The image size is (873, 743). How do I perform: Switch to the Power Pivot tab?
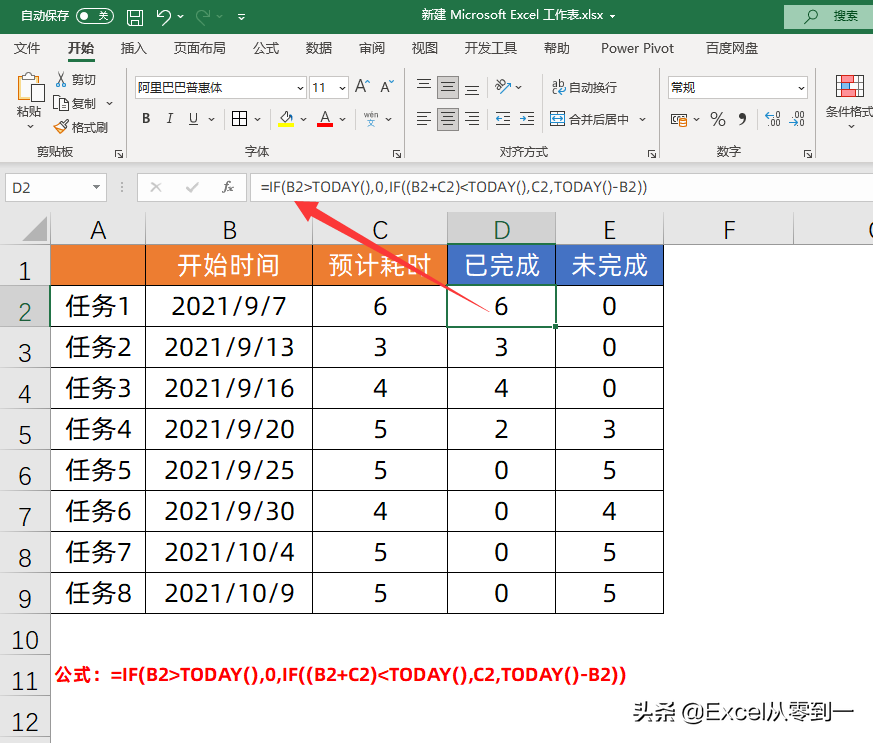(x=637, y=48)
